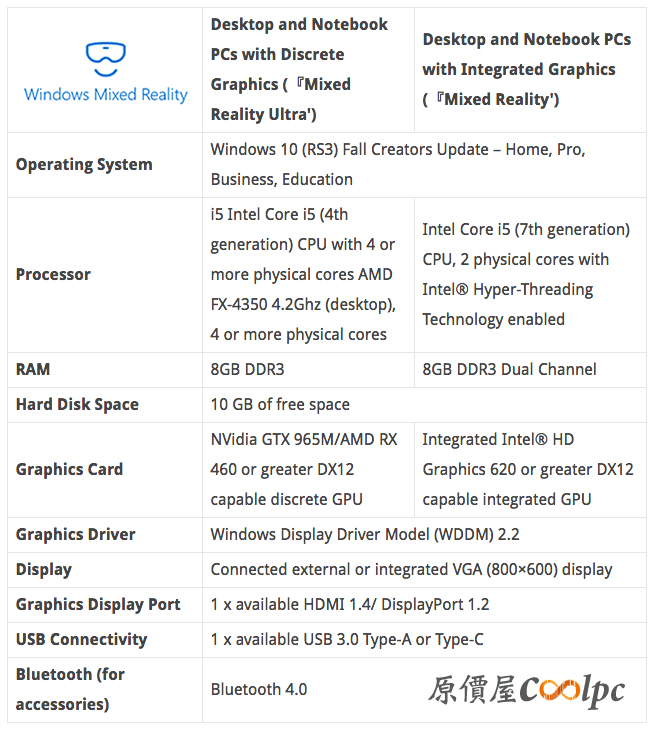Click the VGA 800×600 display cell
Viewport: 653px width, 729px height.
(424, 570)
